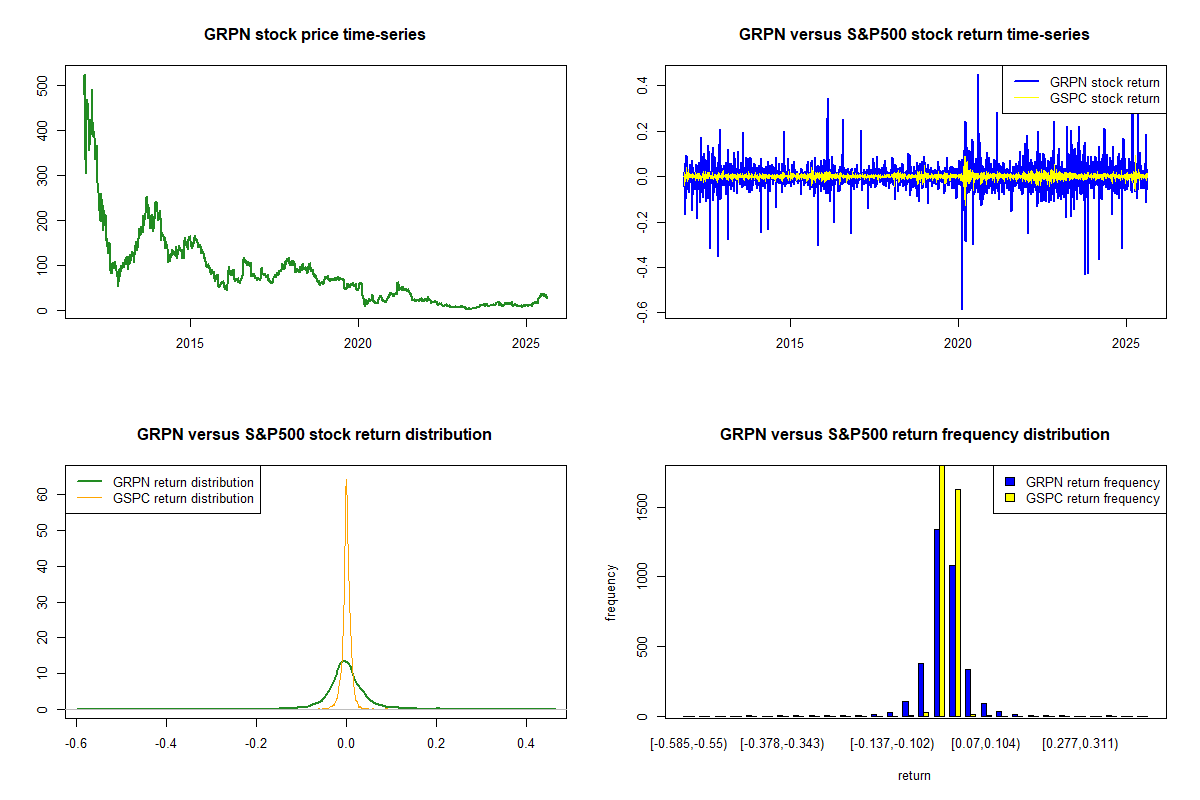
Task: Click the blue GRPN stock return legend line
Action: pyautogui.click(x=1026, y=82)
